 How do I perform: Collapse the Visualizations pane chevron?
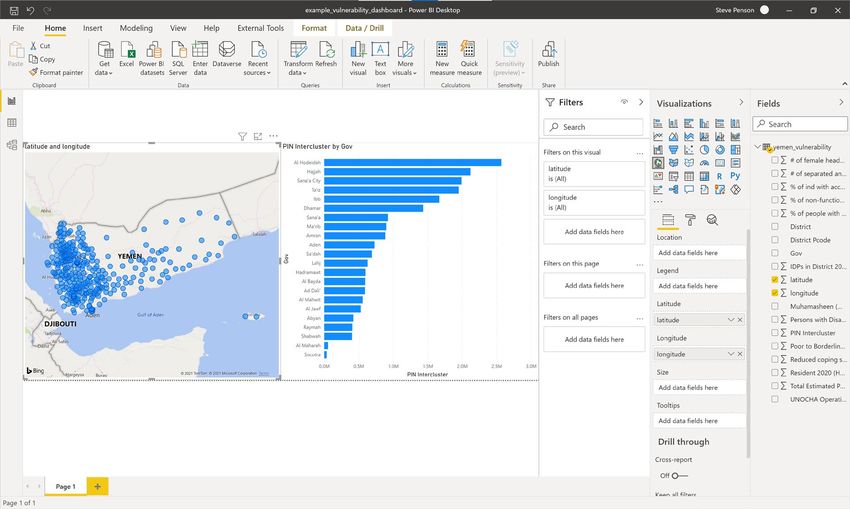[x=741, y=102]
